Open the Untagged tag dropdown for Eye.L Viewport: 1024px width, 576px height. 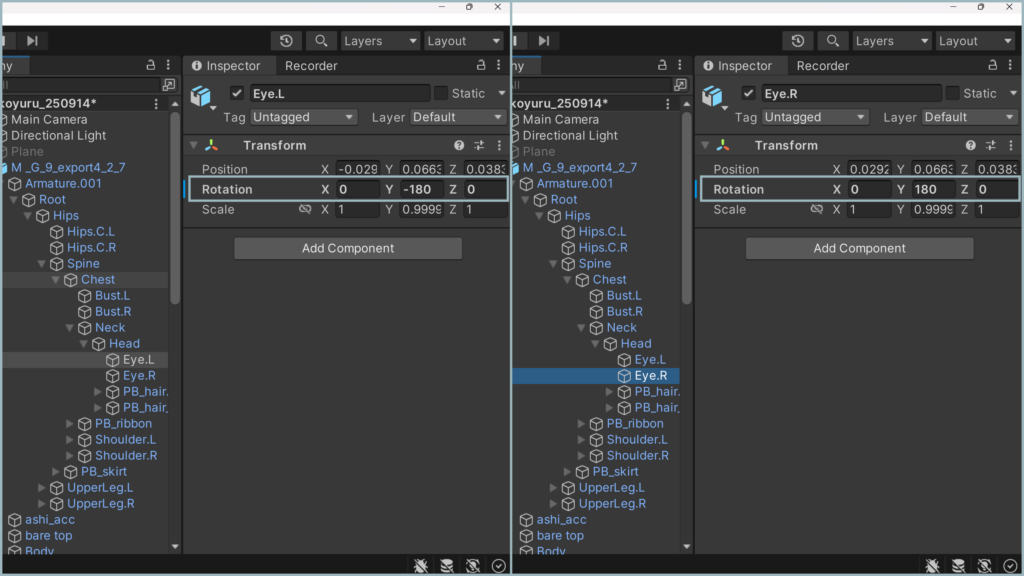coord(303,117)
